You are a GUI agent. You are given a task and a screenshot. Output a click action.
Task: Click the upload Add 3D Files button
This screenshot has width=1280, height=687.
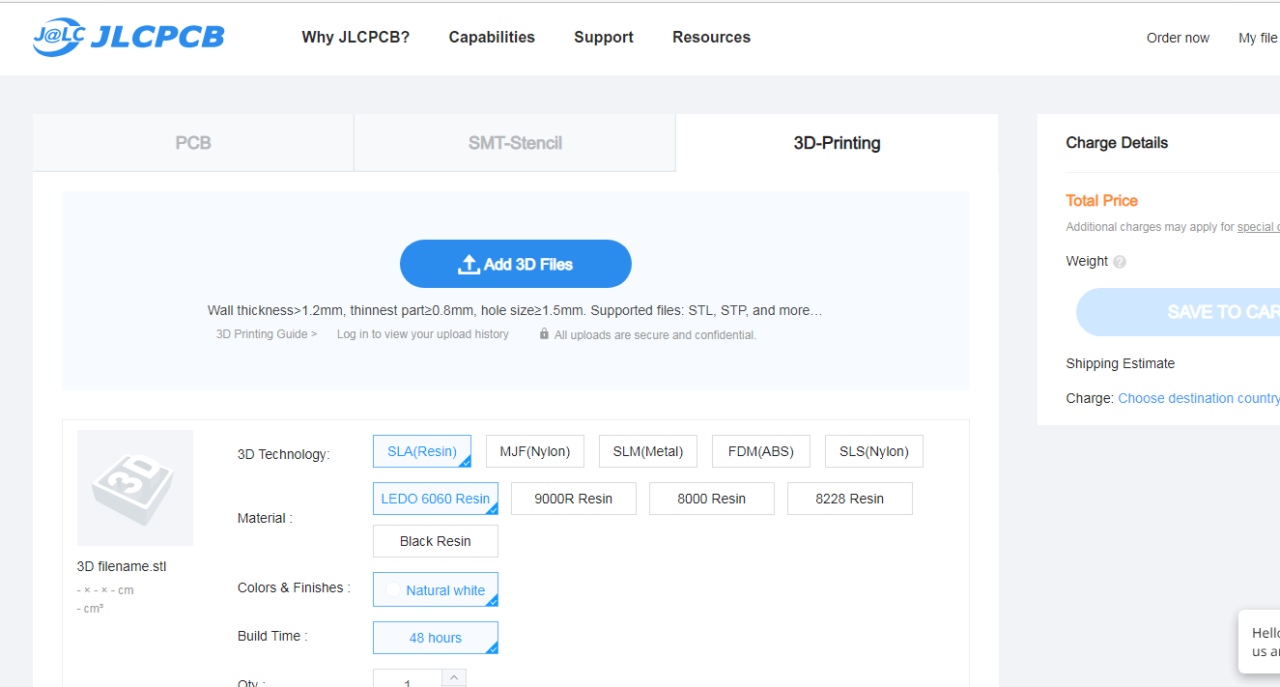(515, 264)
